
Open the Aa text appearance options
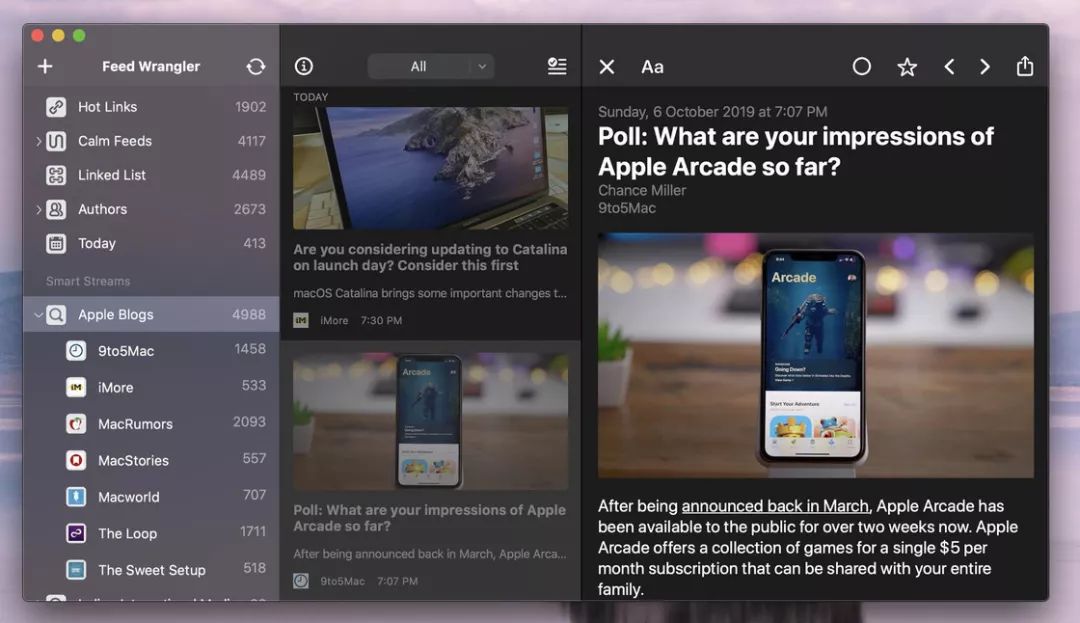(x=652, y=67)
